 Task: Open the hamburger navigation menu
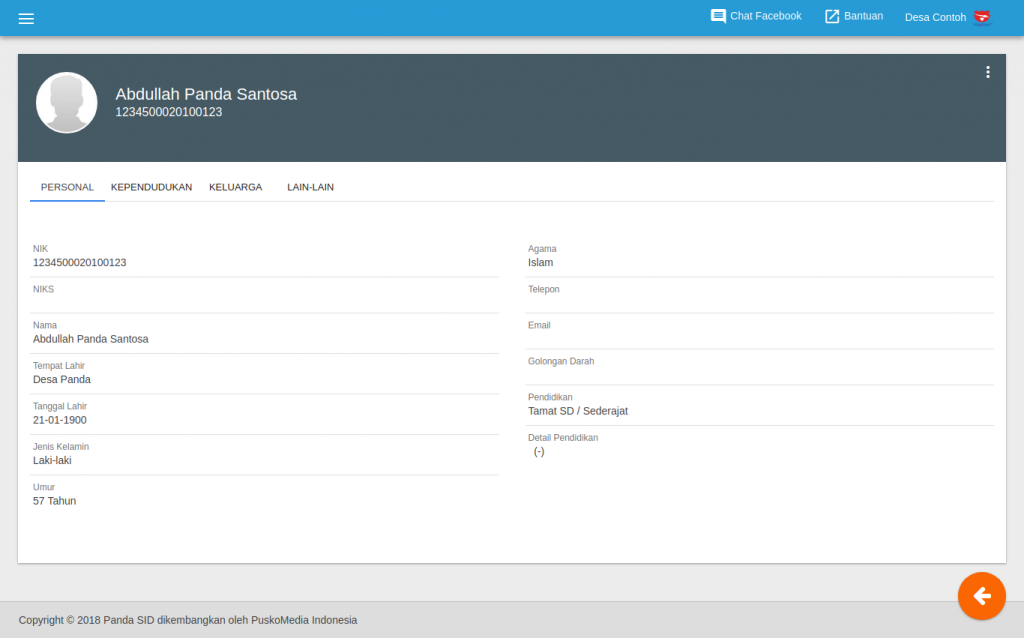[x=26, y=18]
